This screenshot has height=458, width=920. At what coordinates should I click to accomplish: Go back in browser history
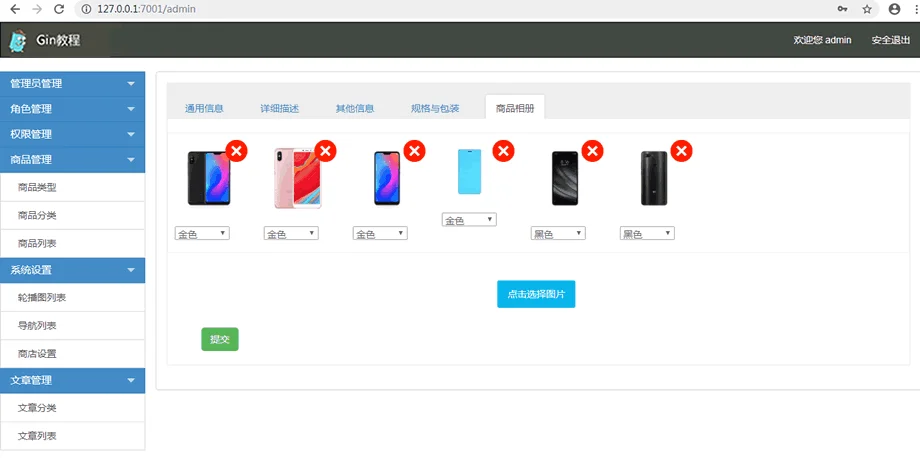coord(15,9)
